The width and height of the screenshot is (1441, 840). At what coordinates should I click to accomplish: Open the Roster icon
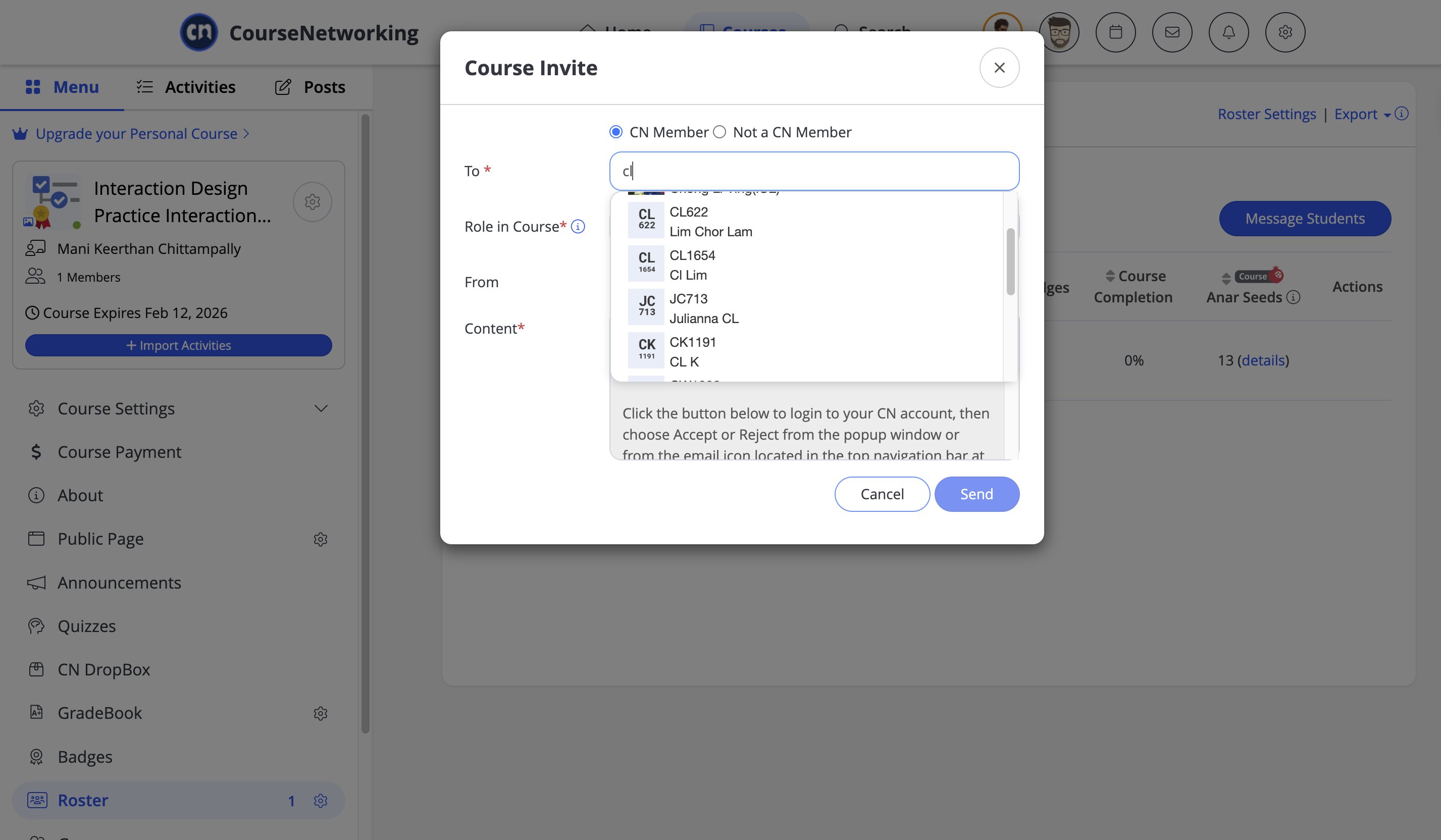[37, 800]
